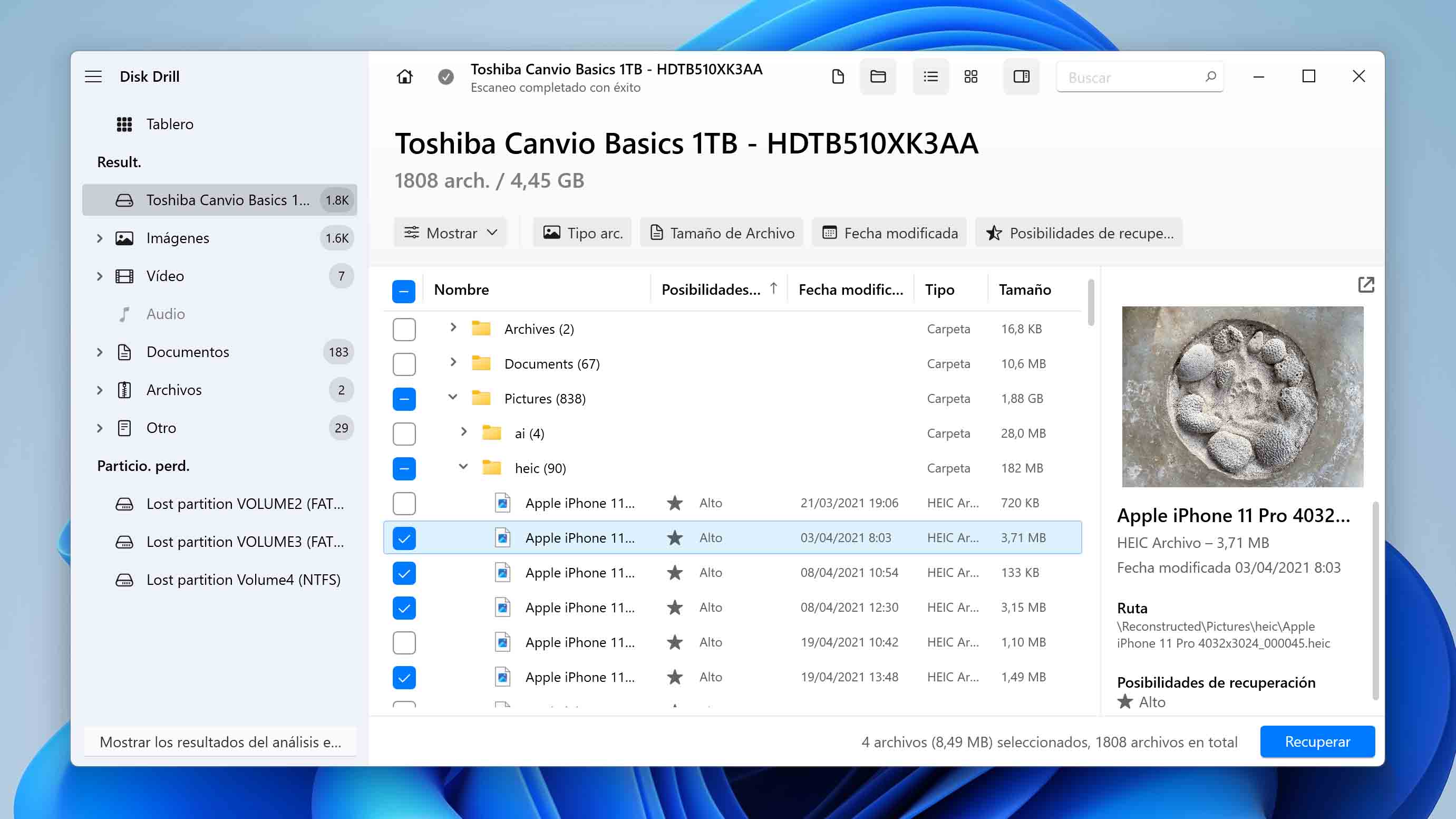
Task: Expand the Archives subfolder in file list
Action: coord(453,329)
